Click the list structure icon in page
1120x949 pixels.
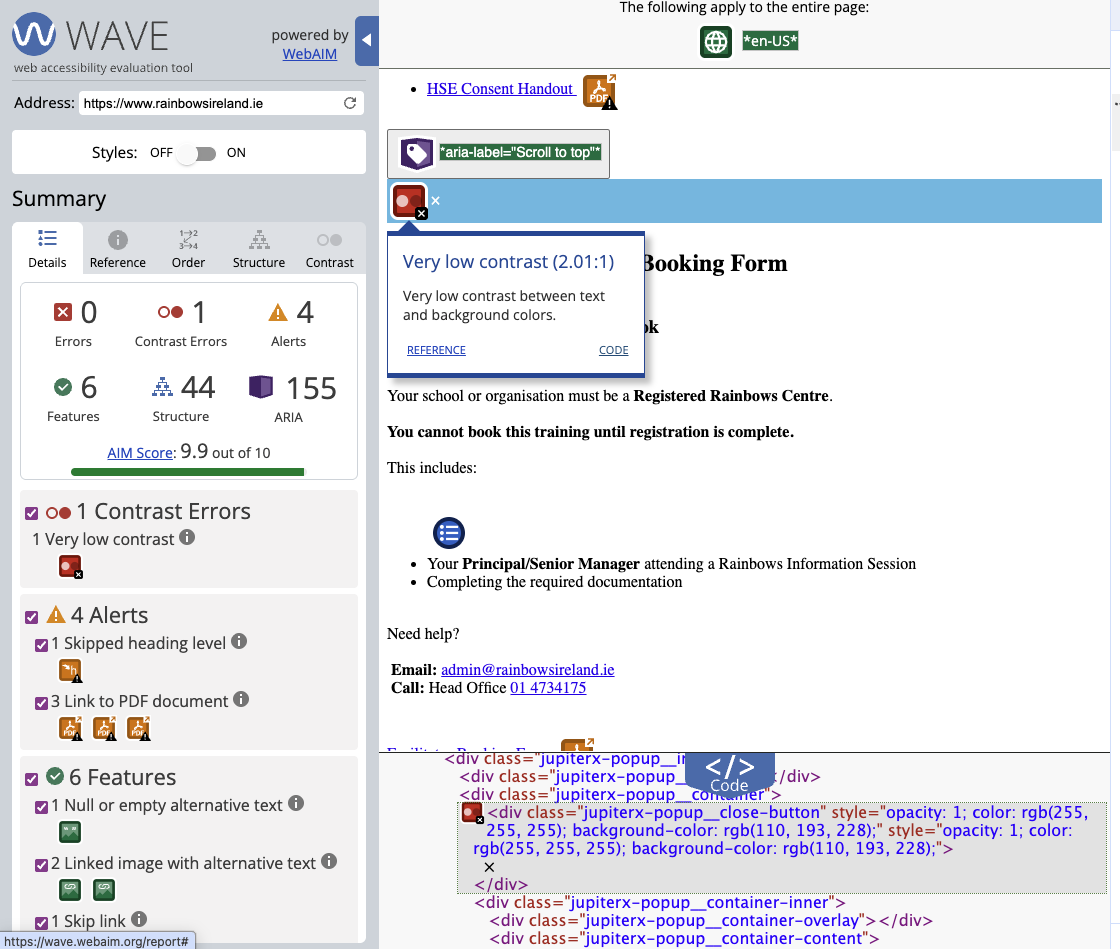coord(449,533)
